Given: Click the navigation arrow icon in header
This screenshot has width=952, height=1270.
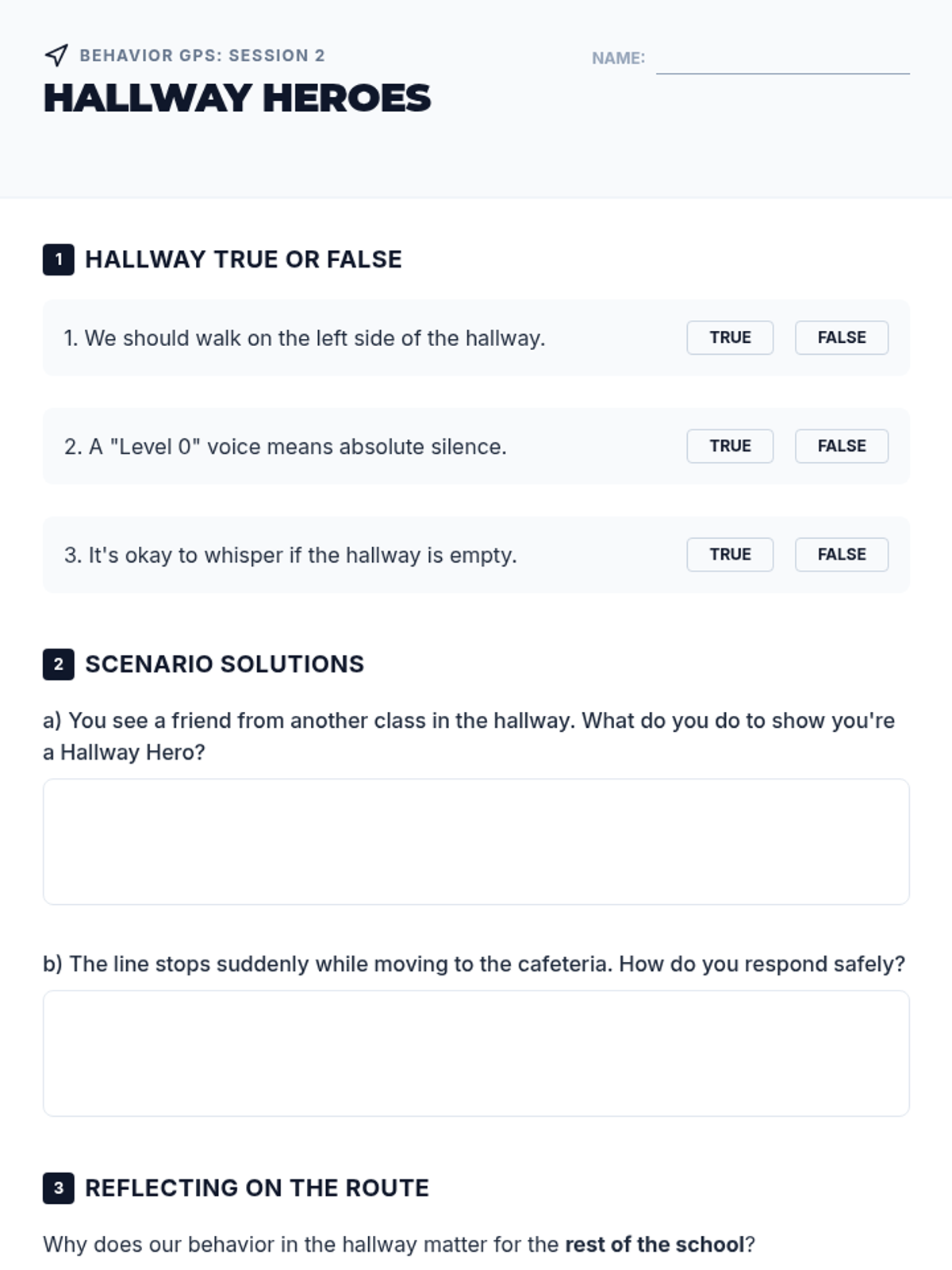Looking at the screenshot, I should pos(56,55).
